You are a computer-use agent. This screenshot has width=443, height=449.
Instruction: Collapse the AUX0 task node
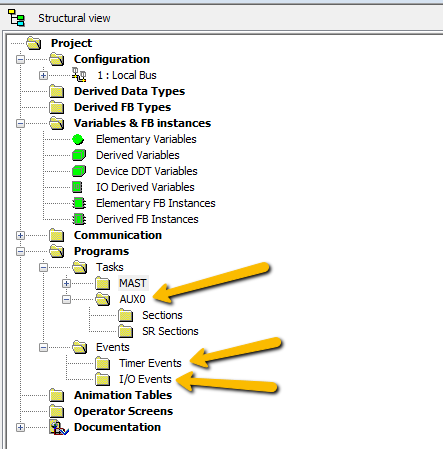66,300
